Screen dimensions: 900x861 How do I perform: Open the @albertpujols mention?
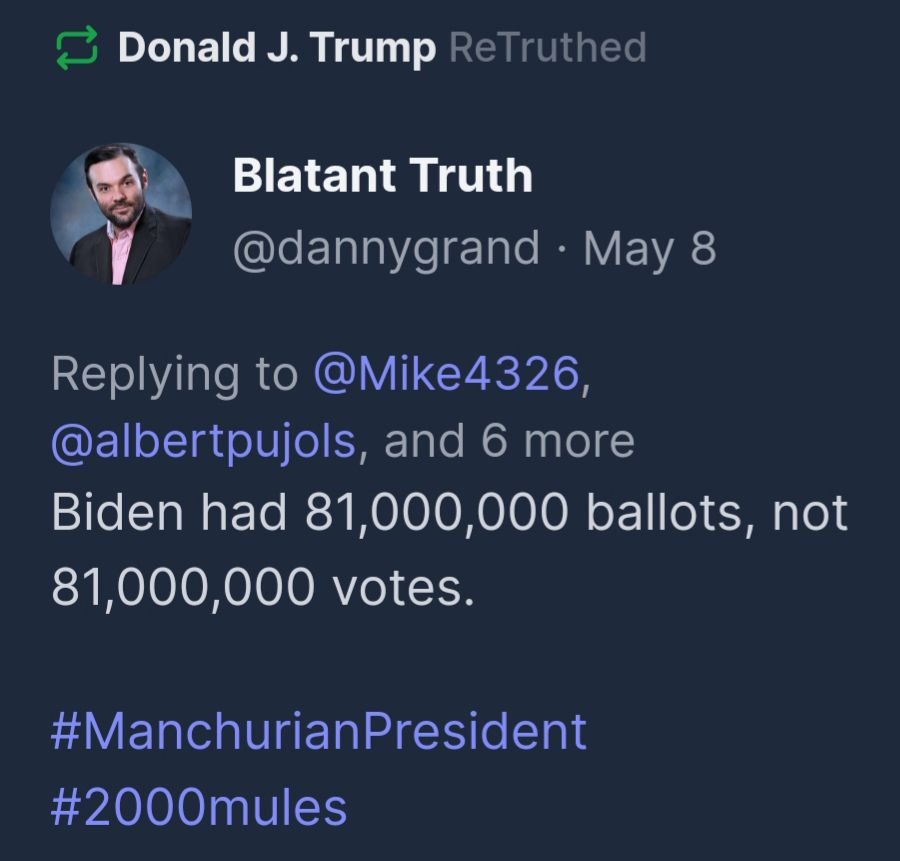click(203, 441)
